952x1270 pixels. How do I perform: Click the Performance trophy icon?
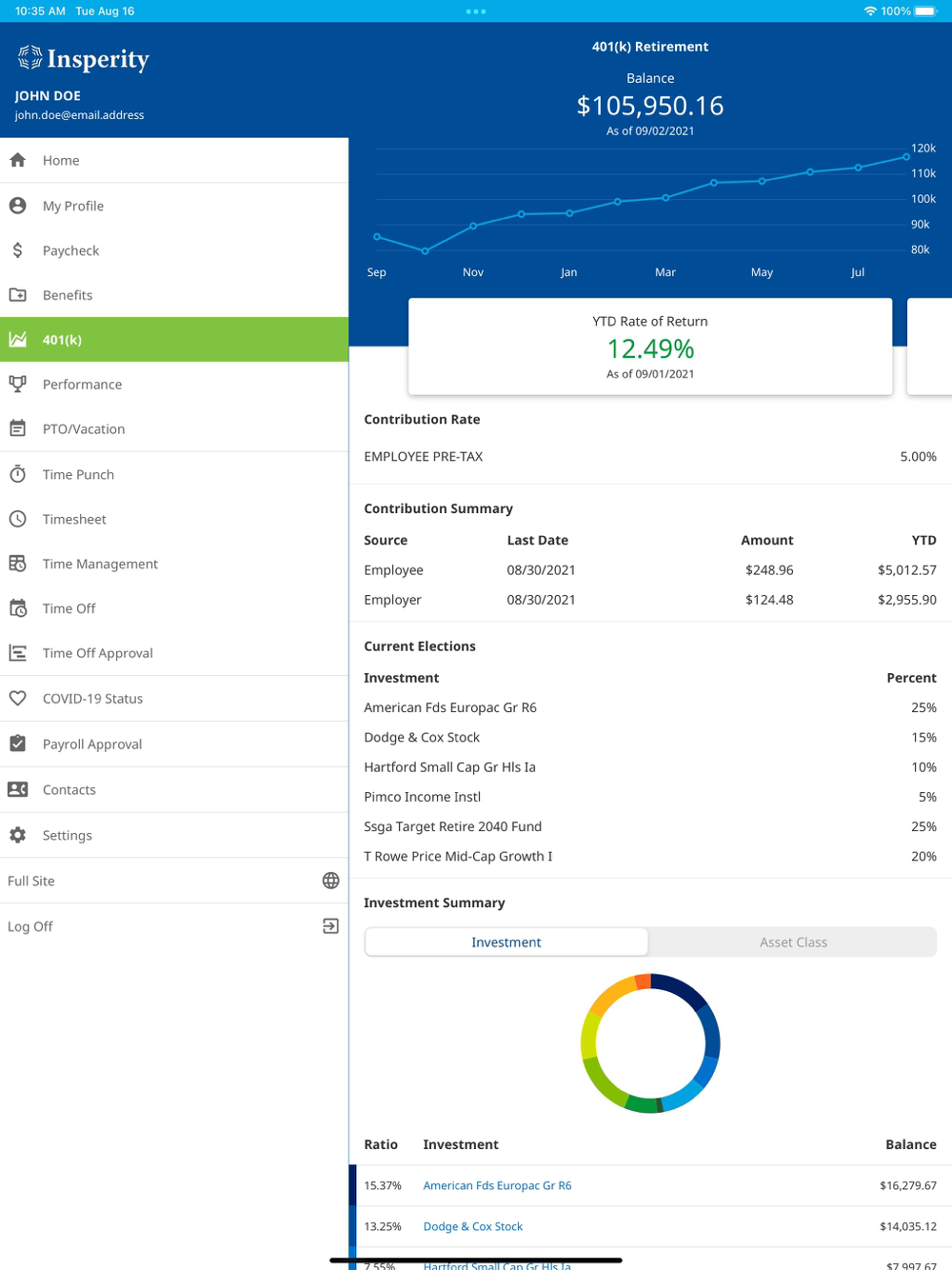click(x=18, y=385)
